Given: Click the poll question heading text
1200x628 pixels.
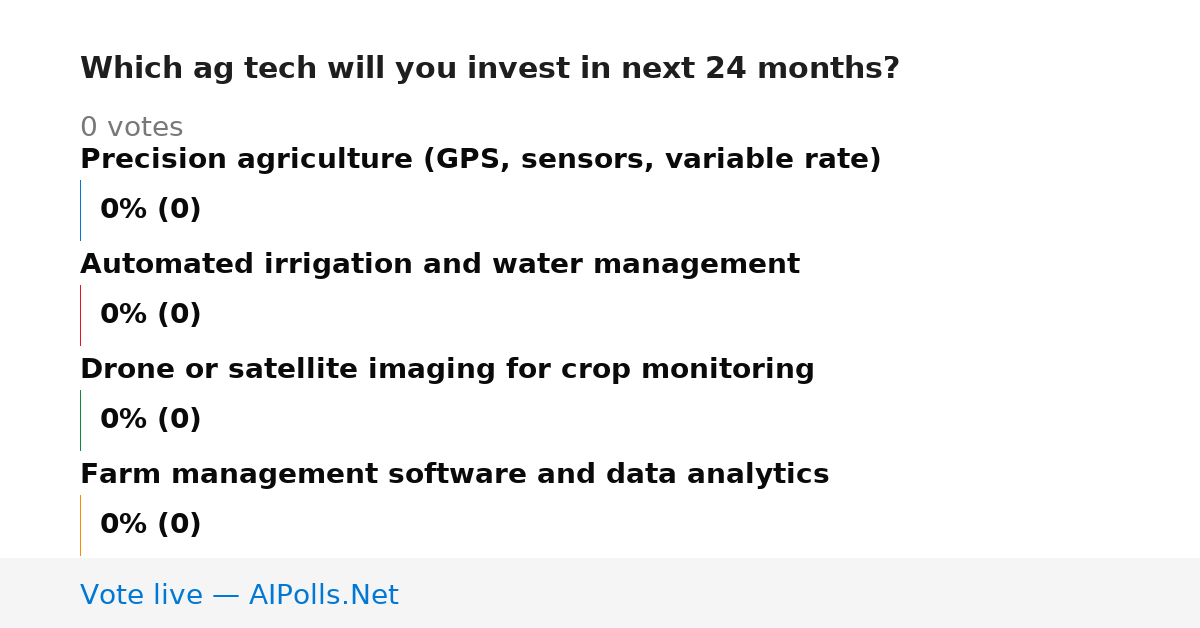Looking at the screenshot, I should [490, 69].
